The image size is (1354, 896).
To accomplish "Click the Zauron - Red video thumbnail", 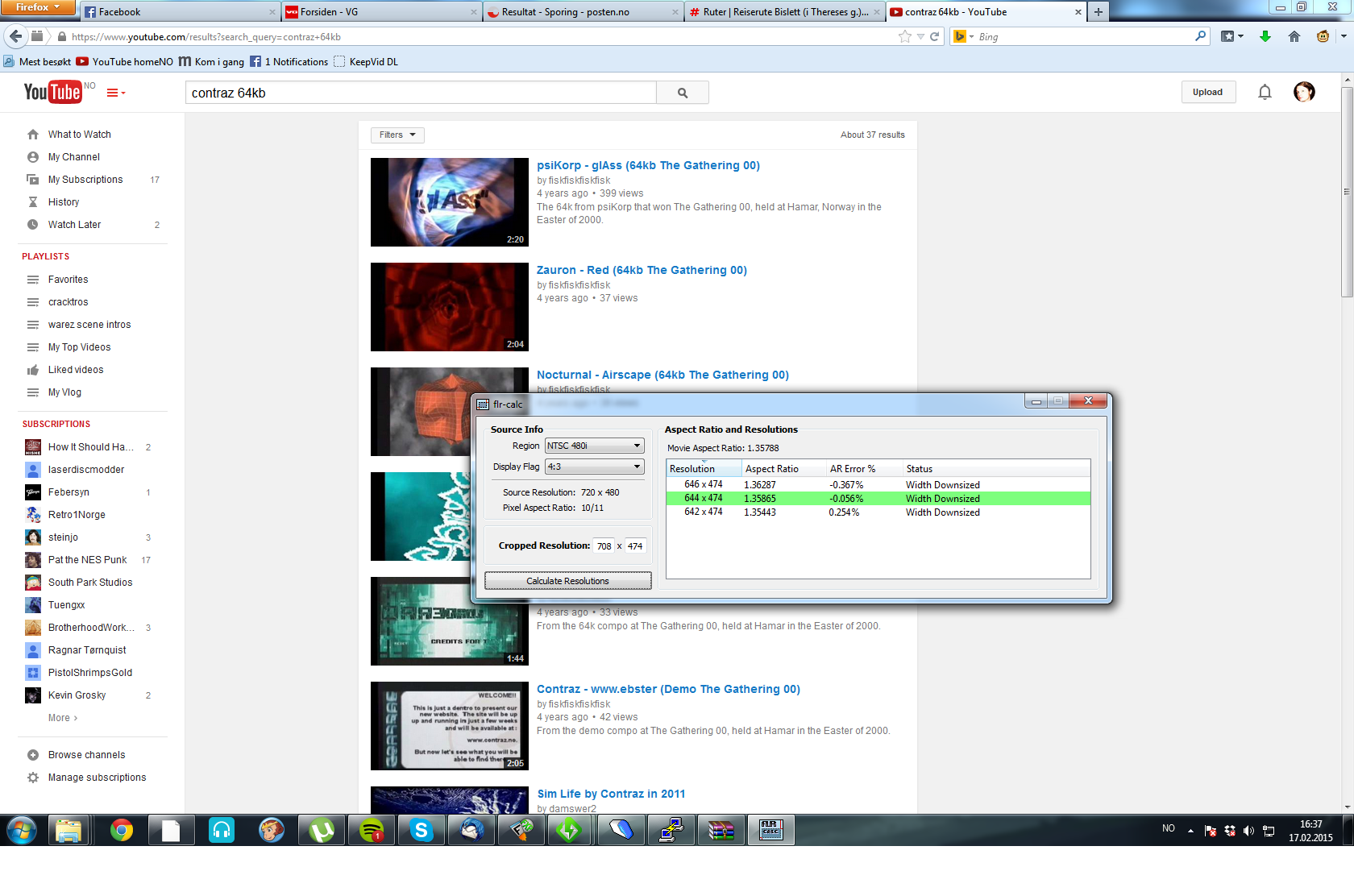I will 449,307.
